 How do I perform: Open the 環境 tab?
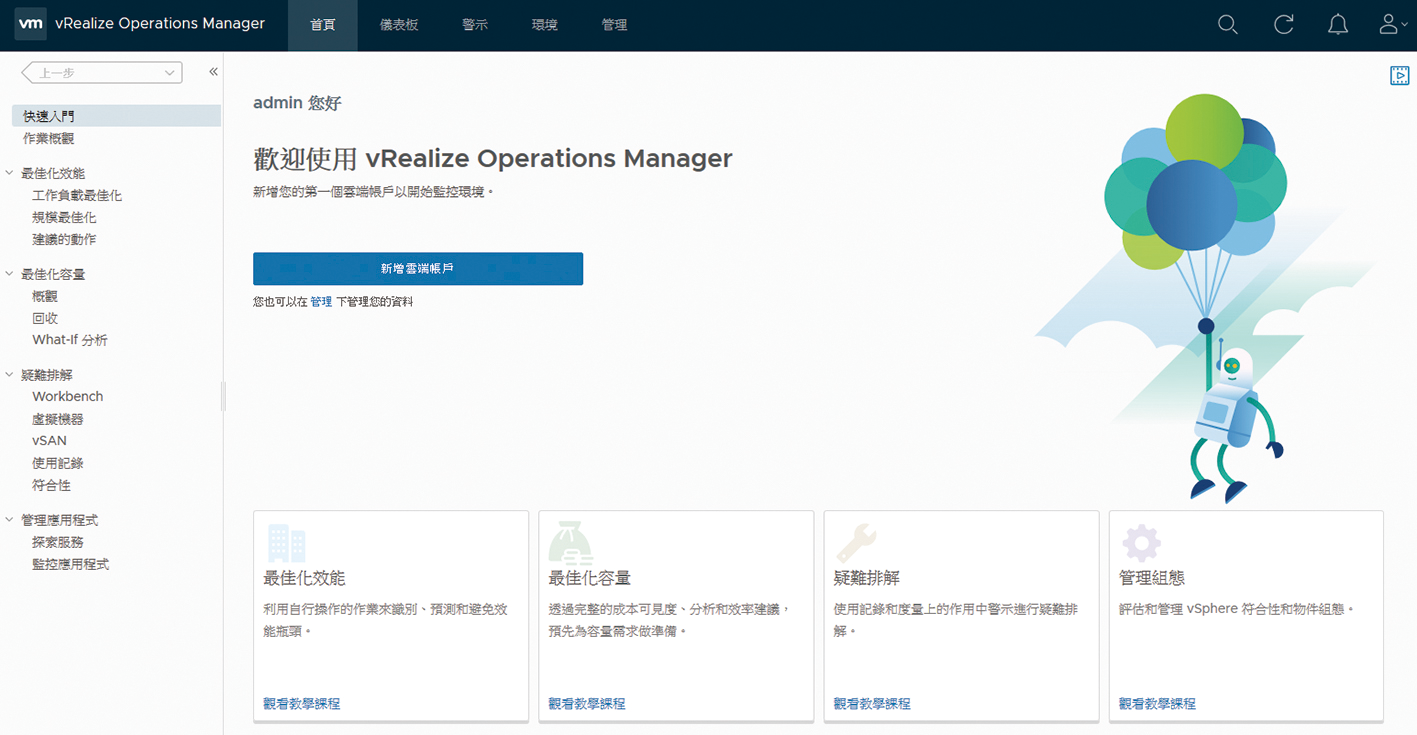tap(545, 25)
